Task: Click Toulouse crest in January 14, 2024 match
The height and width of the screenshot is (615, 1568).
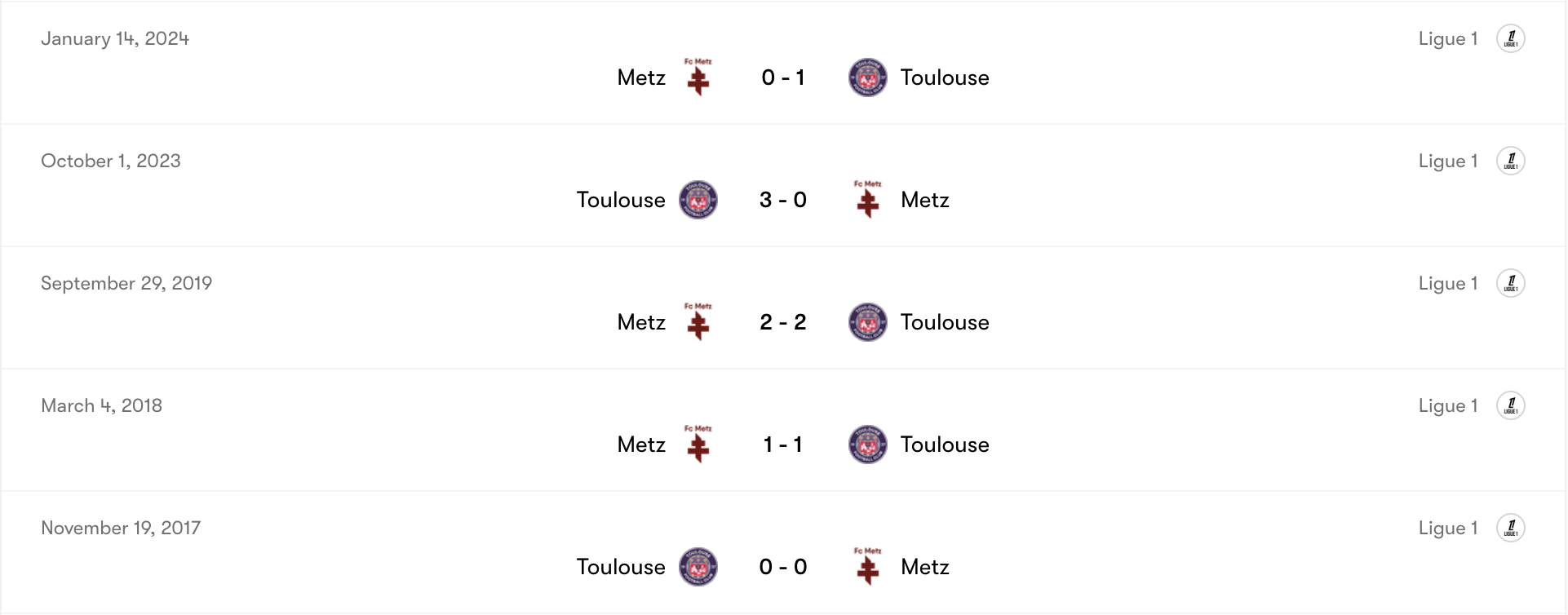Action: coord(867,77)
